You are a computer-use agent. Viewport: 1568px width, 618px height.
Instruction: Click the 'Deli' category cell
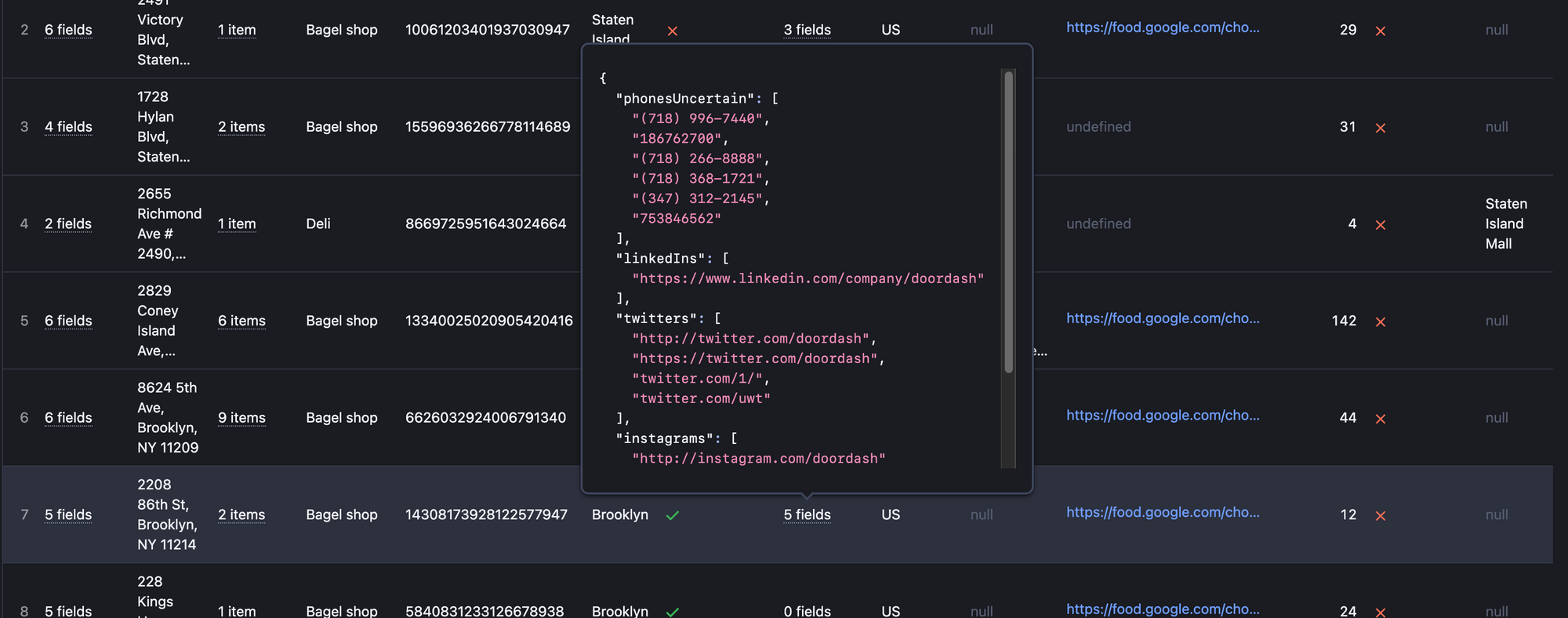coord(318,224)
